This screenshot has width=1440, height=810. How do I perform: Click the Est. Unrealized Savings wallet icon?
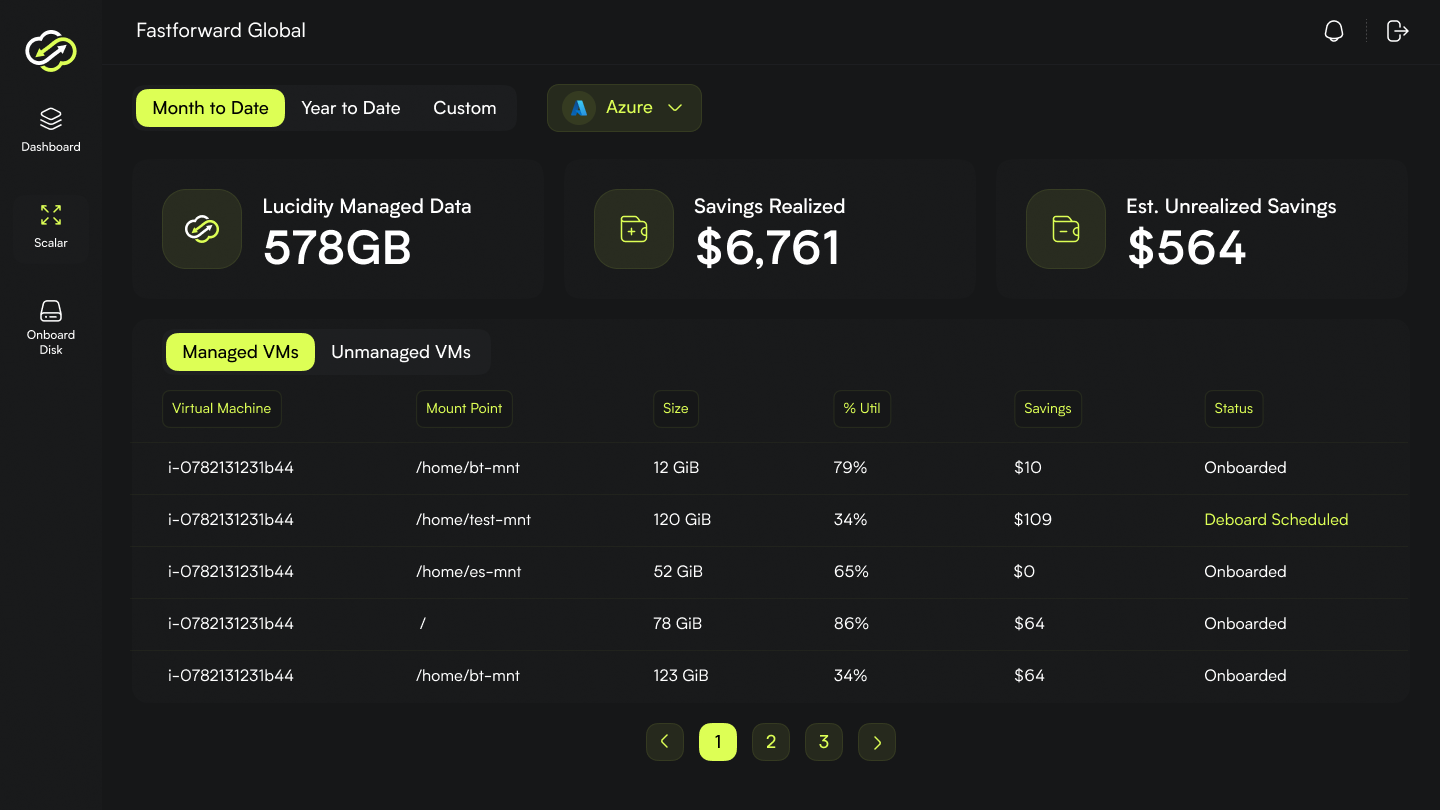click(1066, 229)
